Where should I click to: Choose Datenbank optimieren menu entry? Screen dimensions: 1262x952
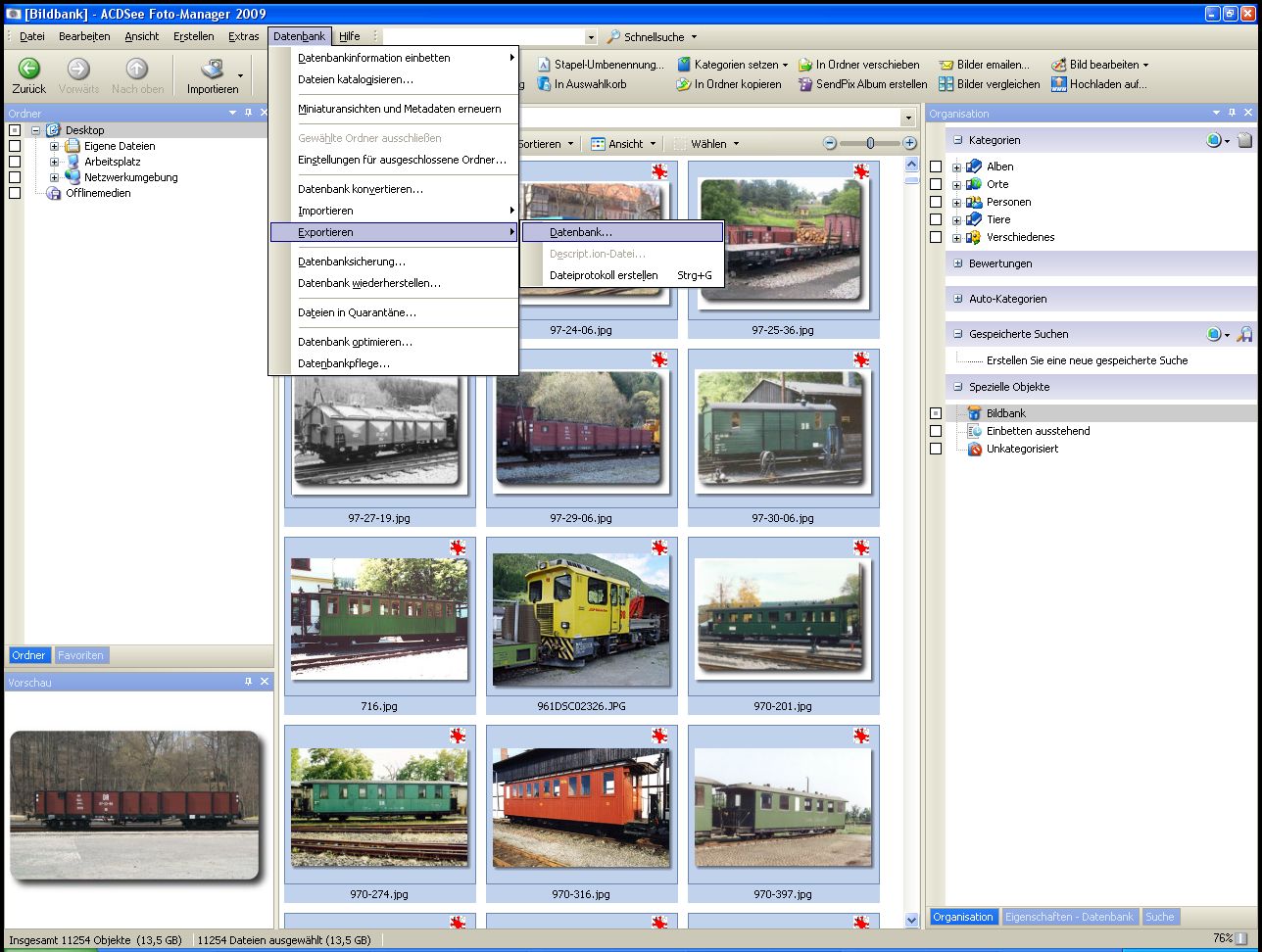pos(355,342)
